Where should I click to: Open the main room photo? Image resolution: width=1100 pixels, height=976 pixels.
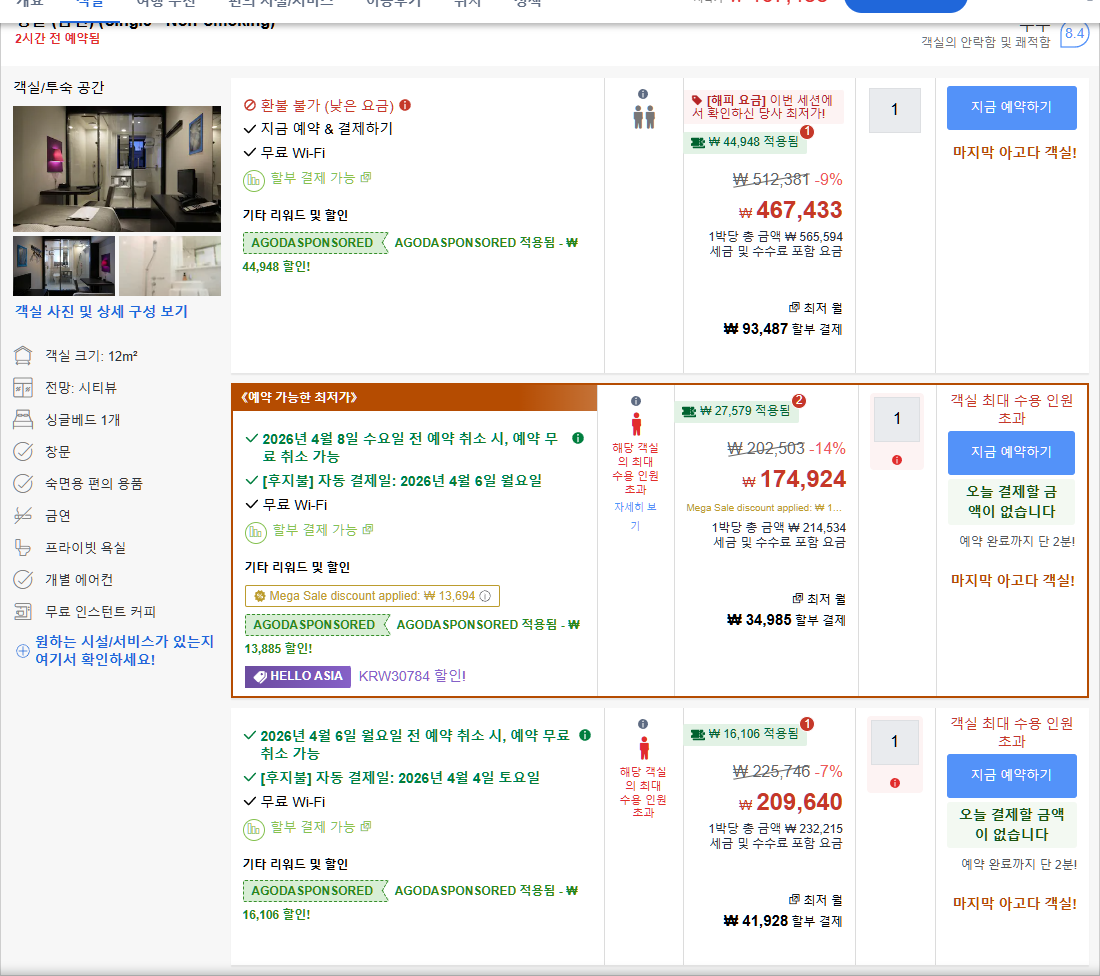point(116,168)
